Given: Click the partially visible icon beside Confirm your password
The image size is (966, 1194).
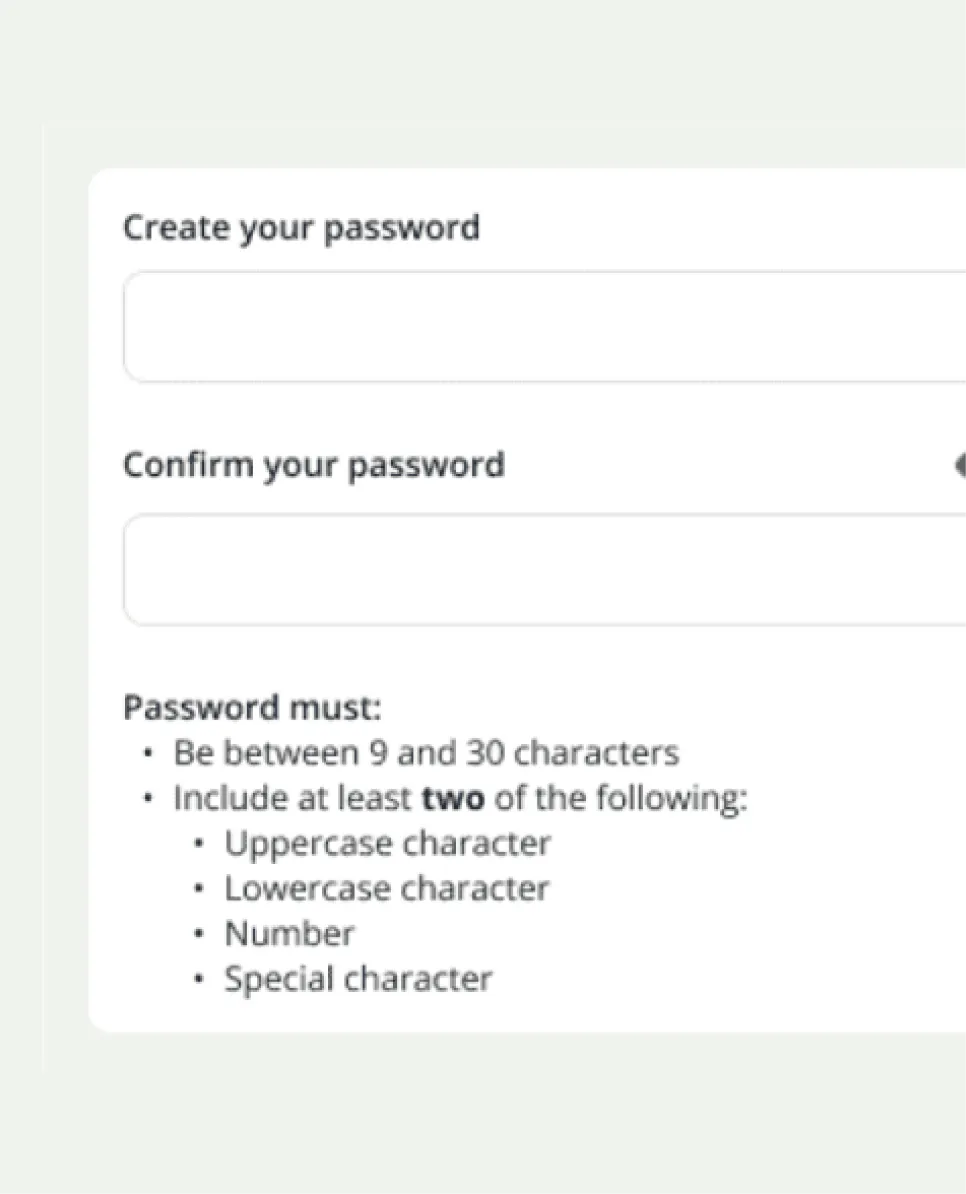Looking at the screenshot, I should [x=960, y=465].
